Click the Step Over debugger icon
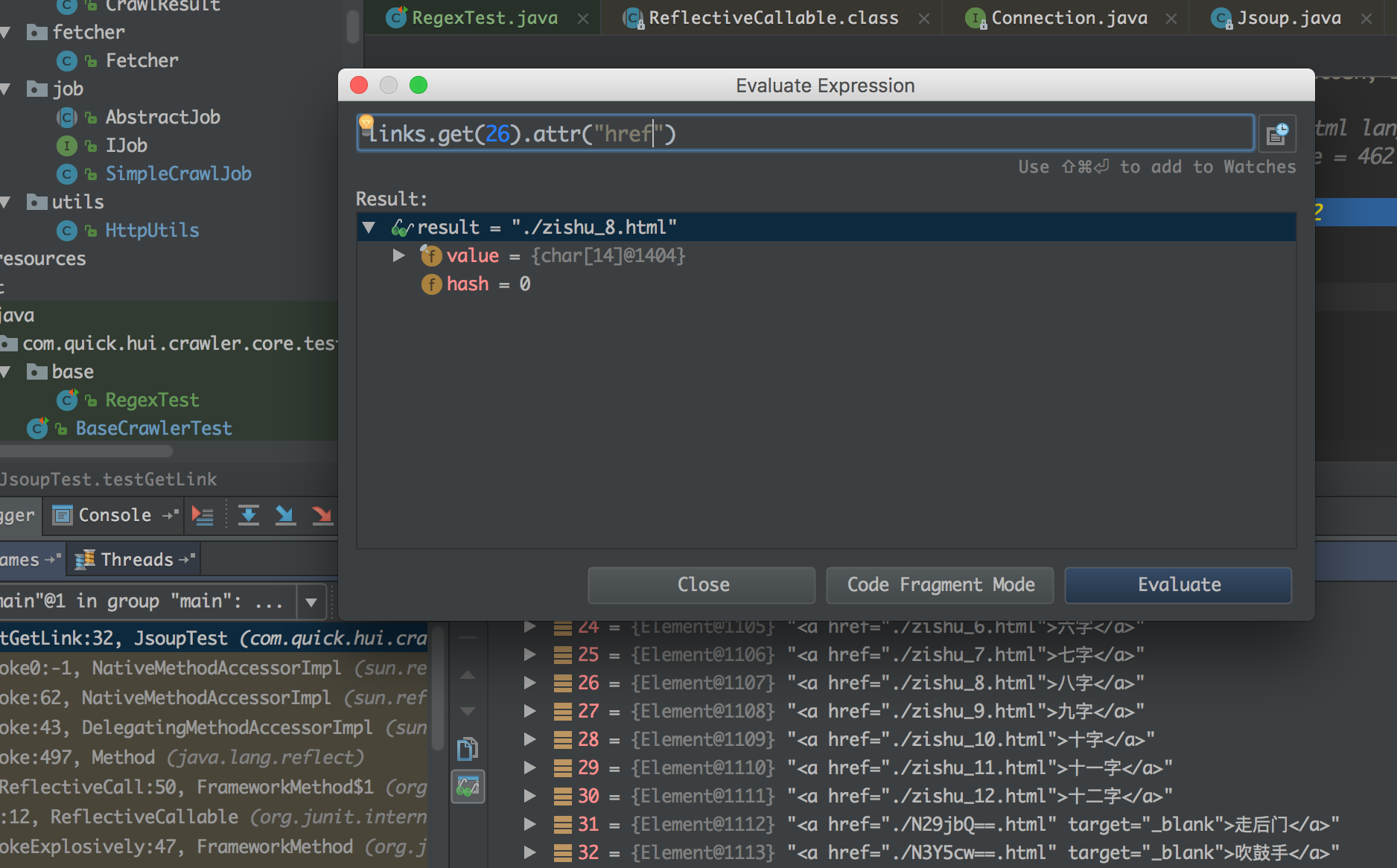Screen dimensions: 1397x868 [249, 515]
